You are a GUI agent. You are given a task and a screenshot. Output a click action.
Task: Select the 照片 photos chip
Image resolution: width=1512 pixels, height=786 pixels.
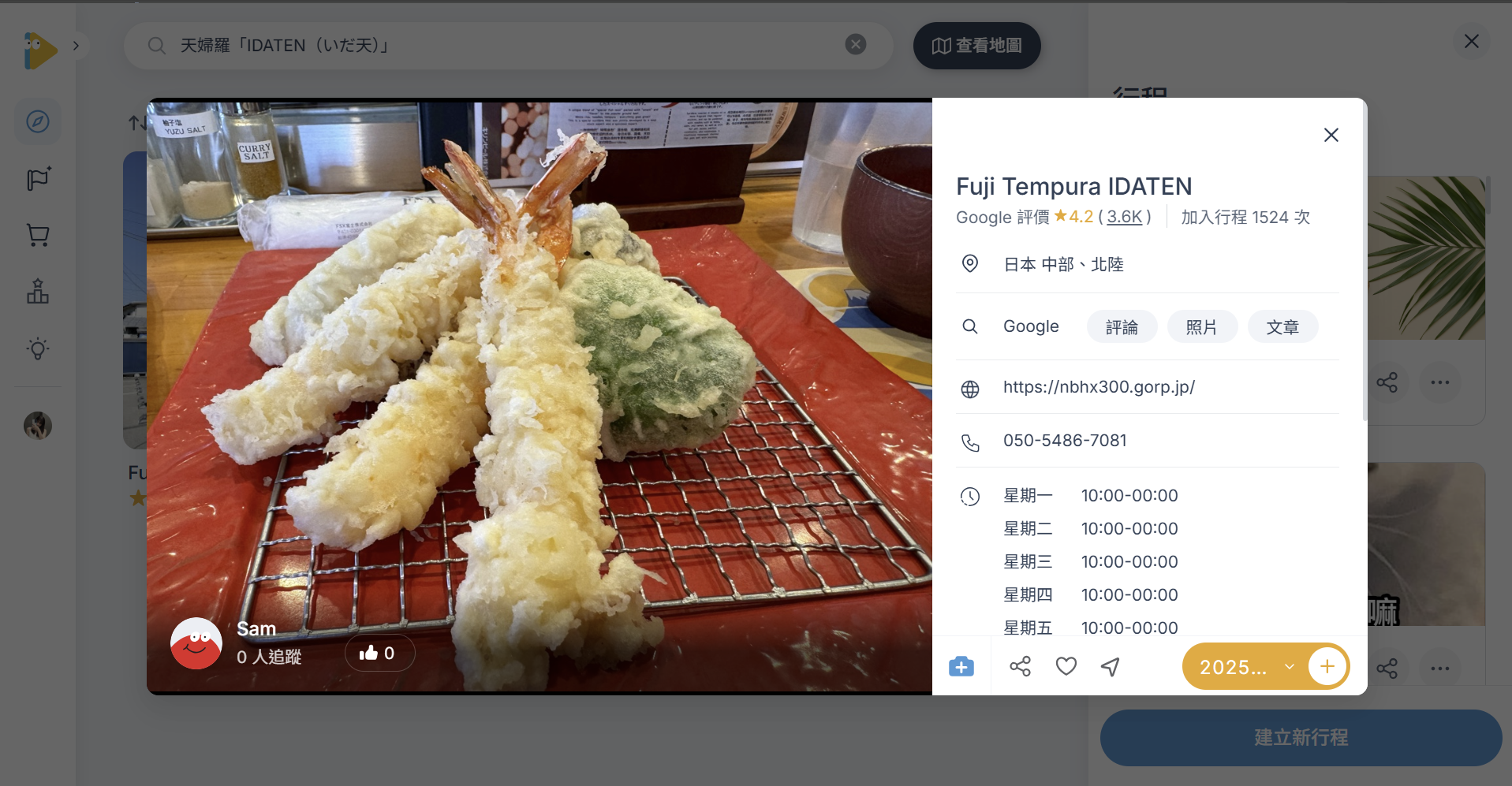point(1202,327)
